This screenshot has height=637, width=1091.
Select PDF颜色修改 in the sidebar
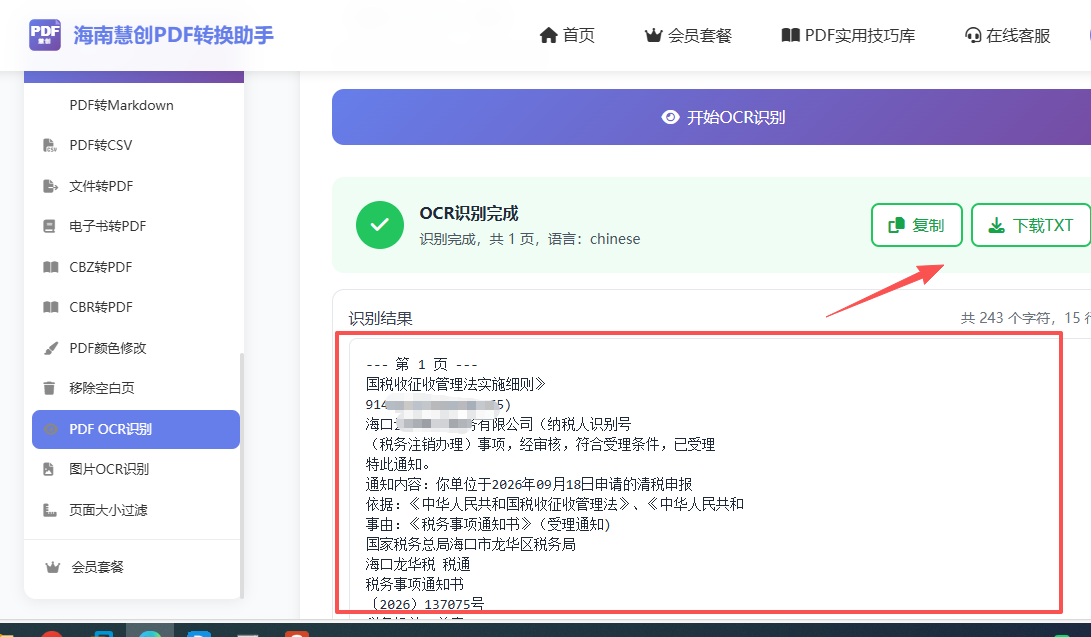107,348
